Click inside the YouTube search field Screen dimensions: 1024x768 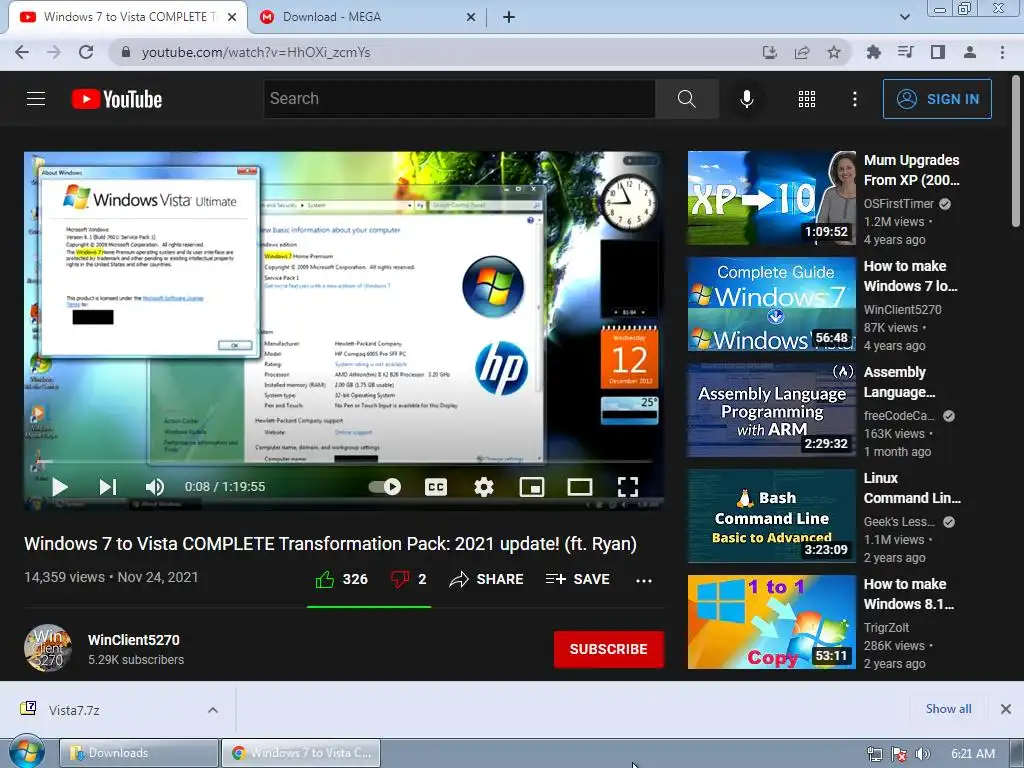point(459,99)
